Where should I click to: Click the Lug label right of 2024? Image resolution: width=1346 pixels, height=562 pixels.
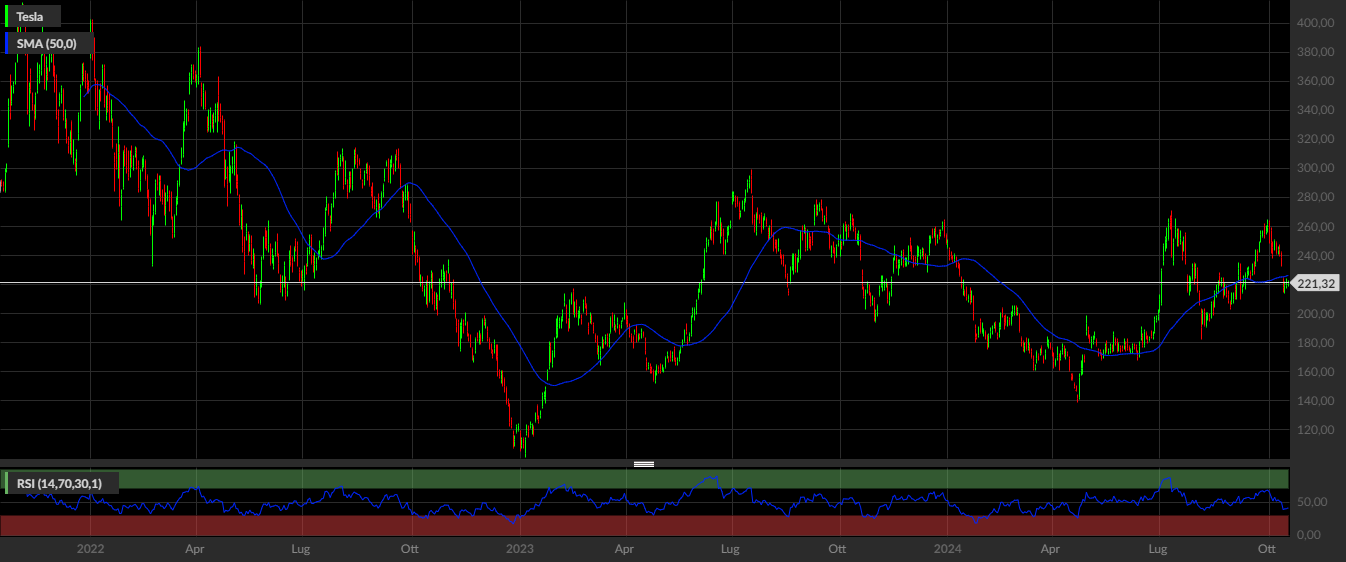(1158, 549)
